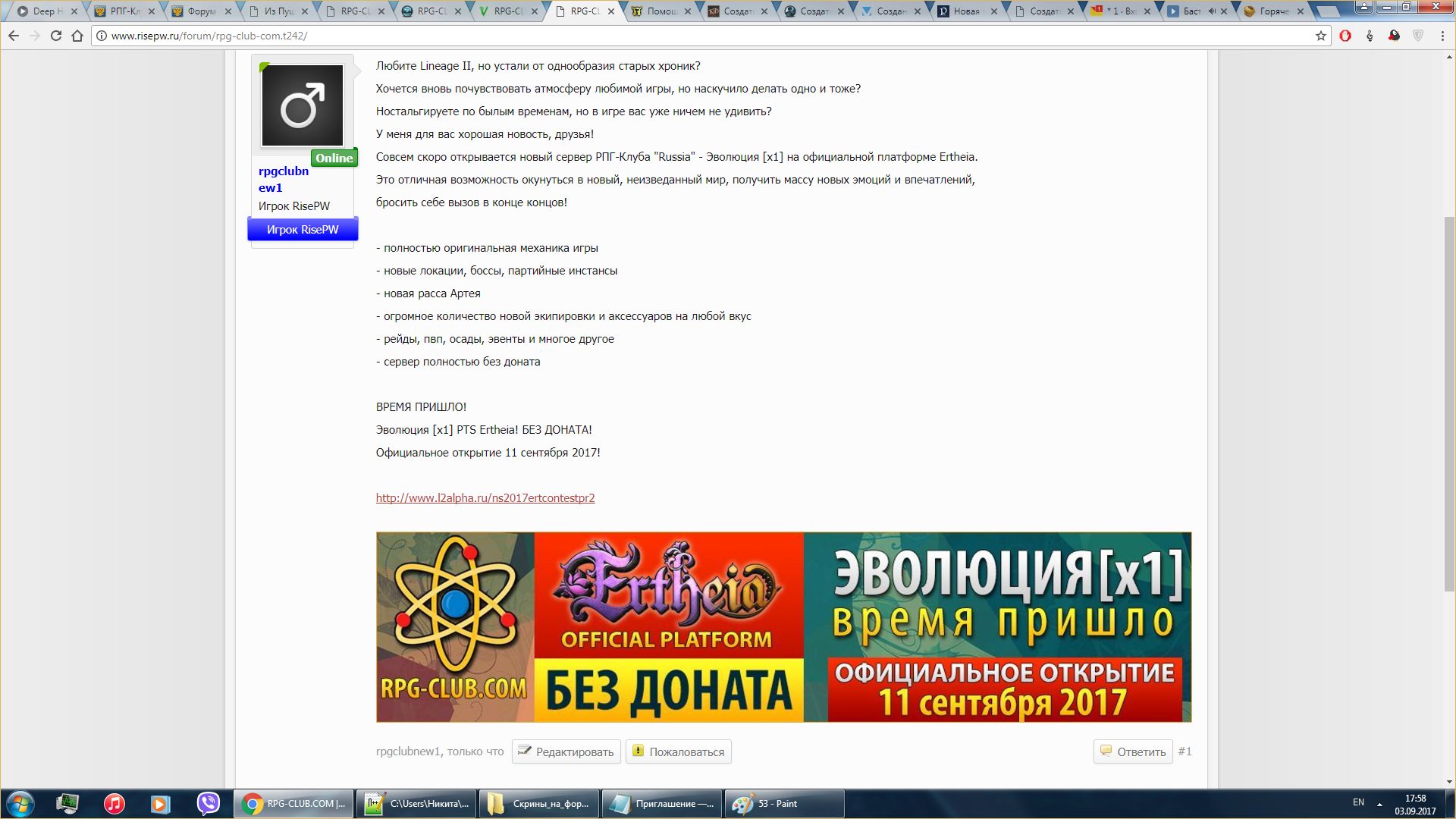The width and height of the screenshot is (1456, 819).
Task: Open the Chrome three-dot menu
Action: click(1442, 36)
